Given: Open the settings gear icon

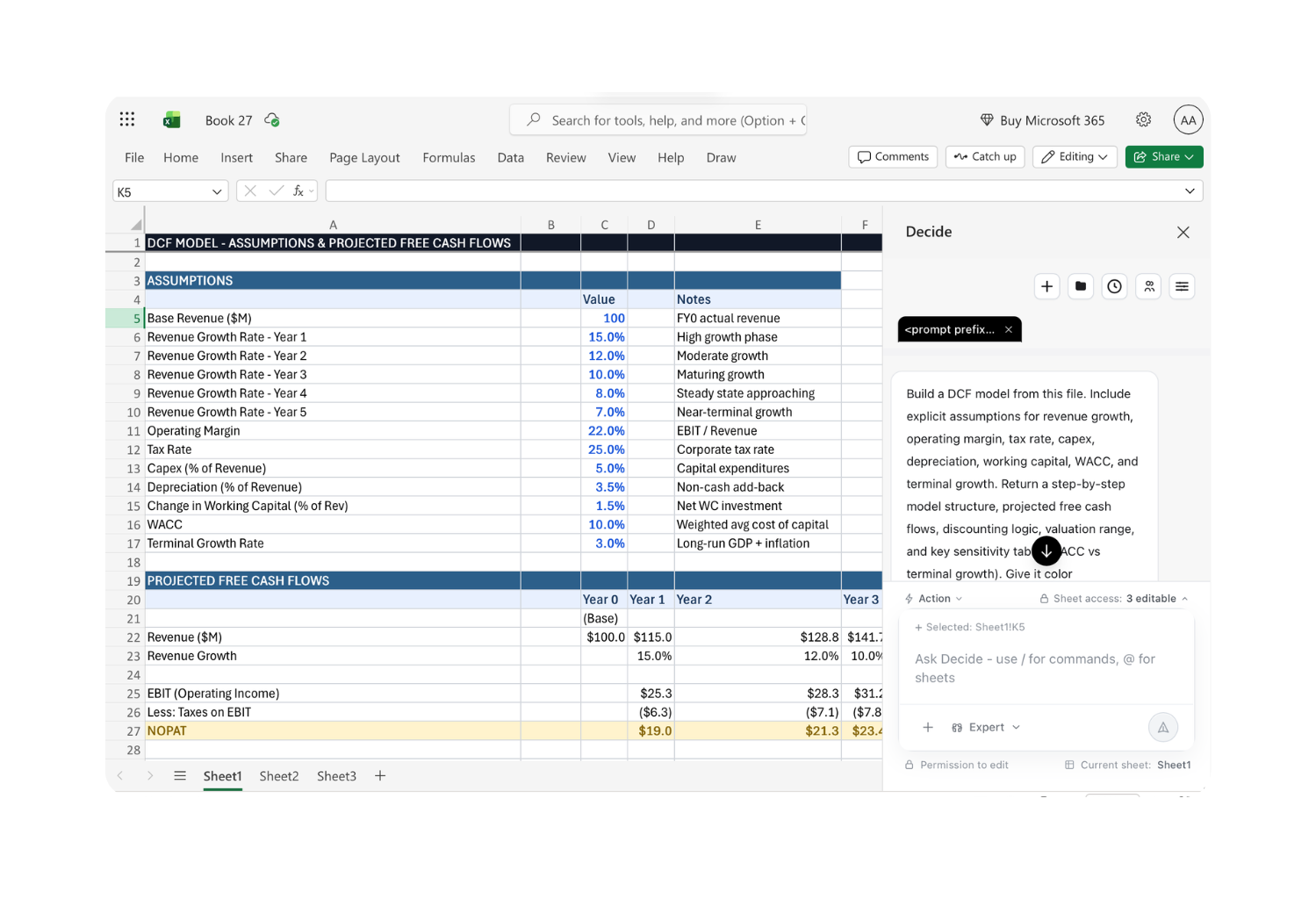Looking at the screenshot, I should [x=1143, y=119].
